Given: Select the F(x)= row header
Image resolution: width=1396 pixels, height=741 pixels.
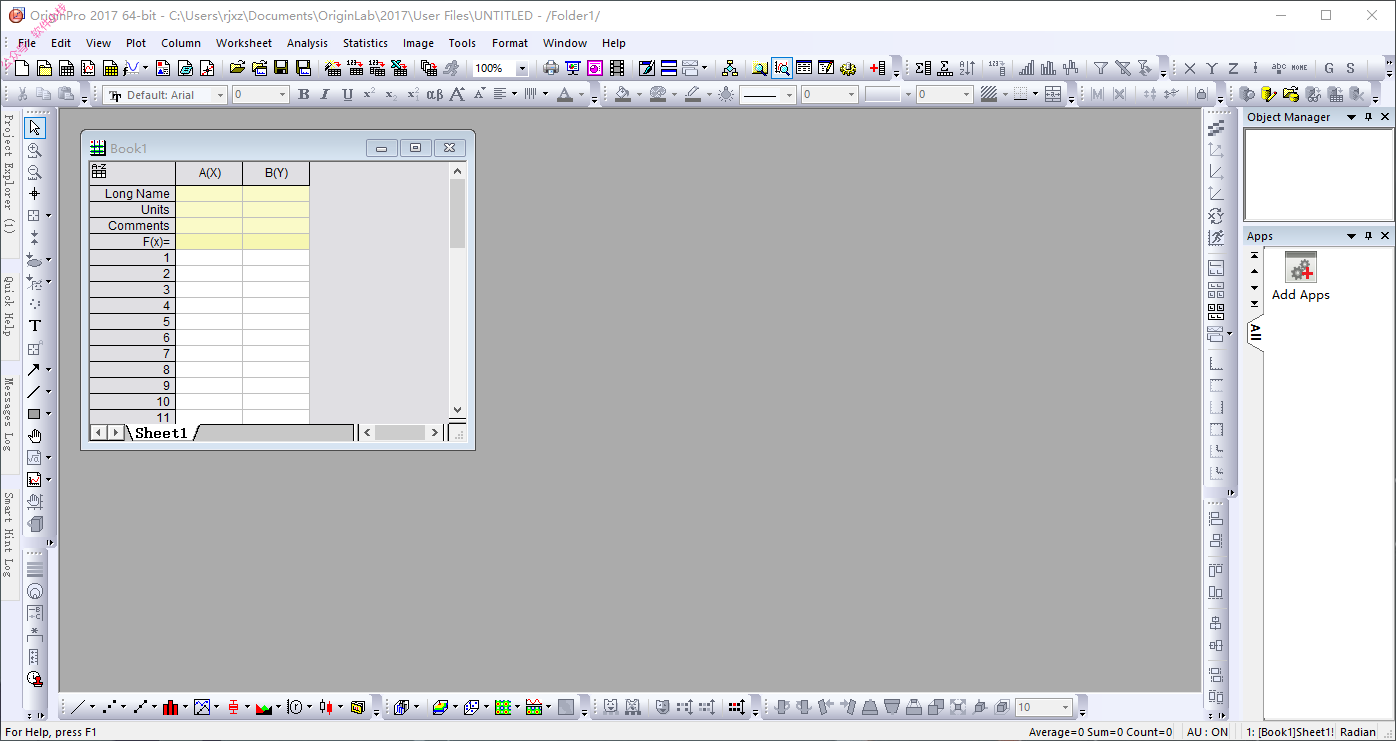Looking at the screenshot, I should [132, 242].
